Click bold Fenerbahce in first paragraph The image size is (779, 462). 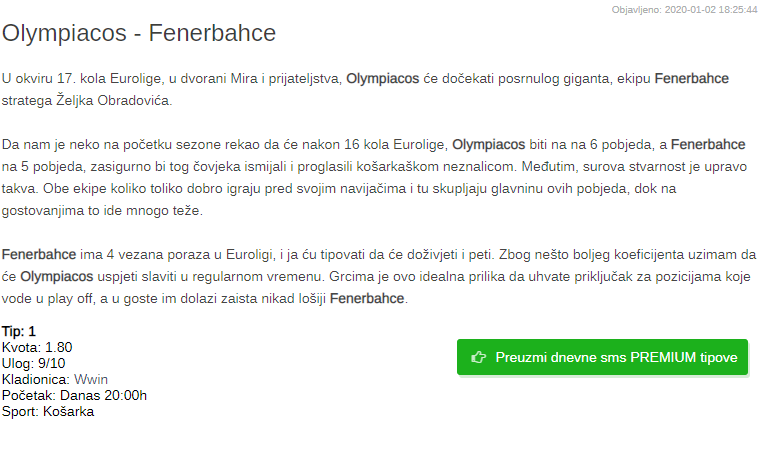click(692, 78)
